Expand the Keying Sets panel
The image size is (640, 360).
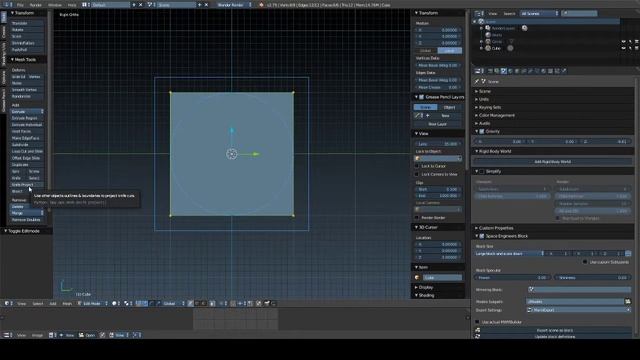[490, 107]
